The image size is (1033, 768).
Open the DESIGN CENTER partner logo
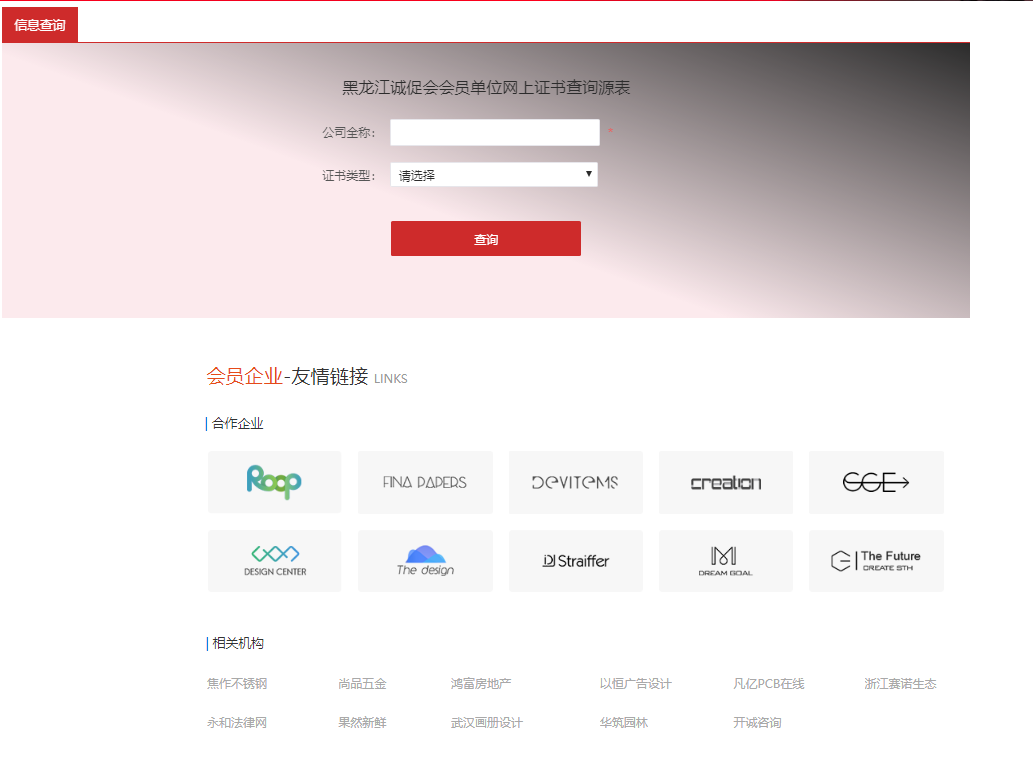pos(275,561)
